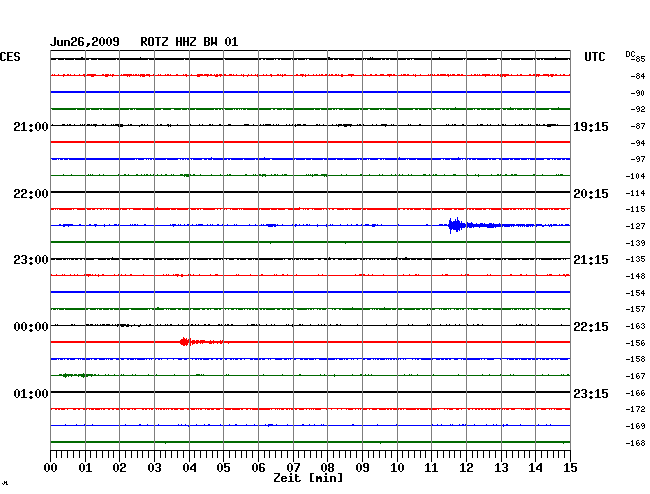Click the "22:15" UTC time label
The width and height of the screenshot is (650, 494).
[591, 327]
